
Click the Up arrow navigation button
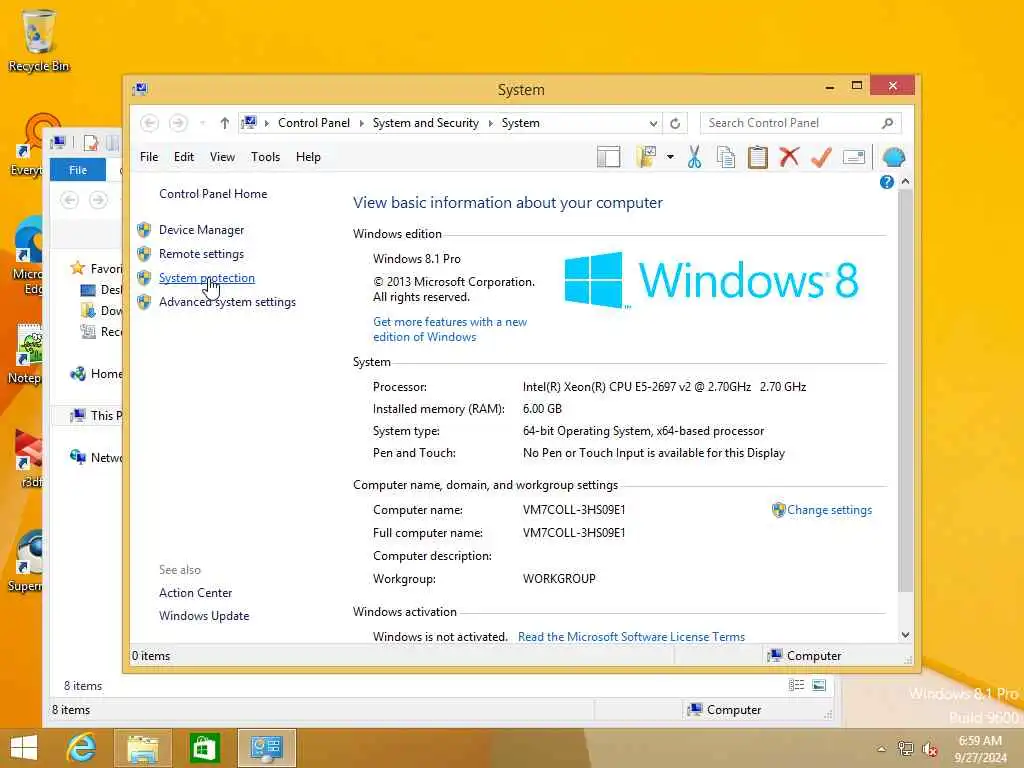225,123
